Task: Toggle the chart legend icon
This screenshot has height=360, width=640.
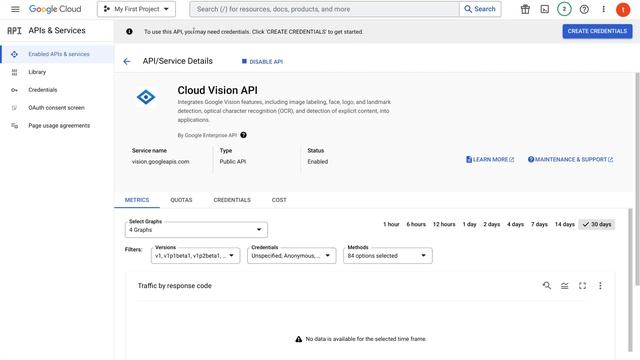Action: pyautogui.click(x=564, y=286)
